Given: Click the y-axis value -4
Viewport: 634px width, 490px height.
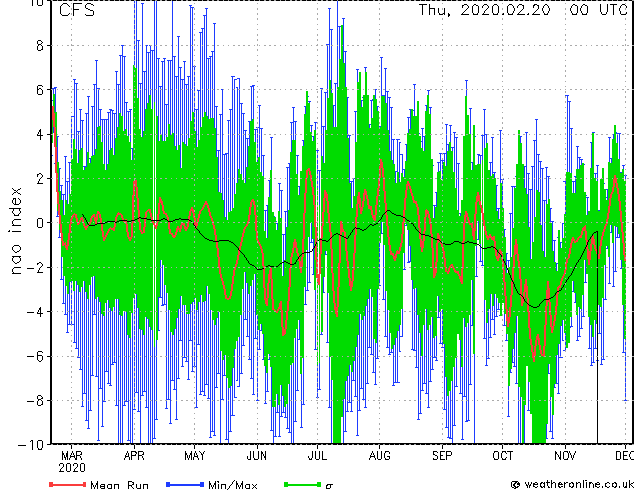Looking at the screenshot, I should pyautogui.click(x=35, y=312).
